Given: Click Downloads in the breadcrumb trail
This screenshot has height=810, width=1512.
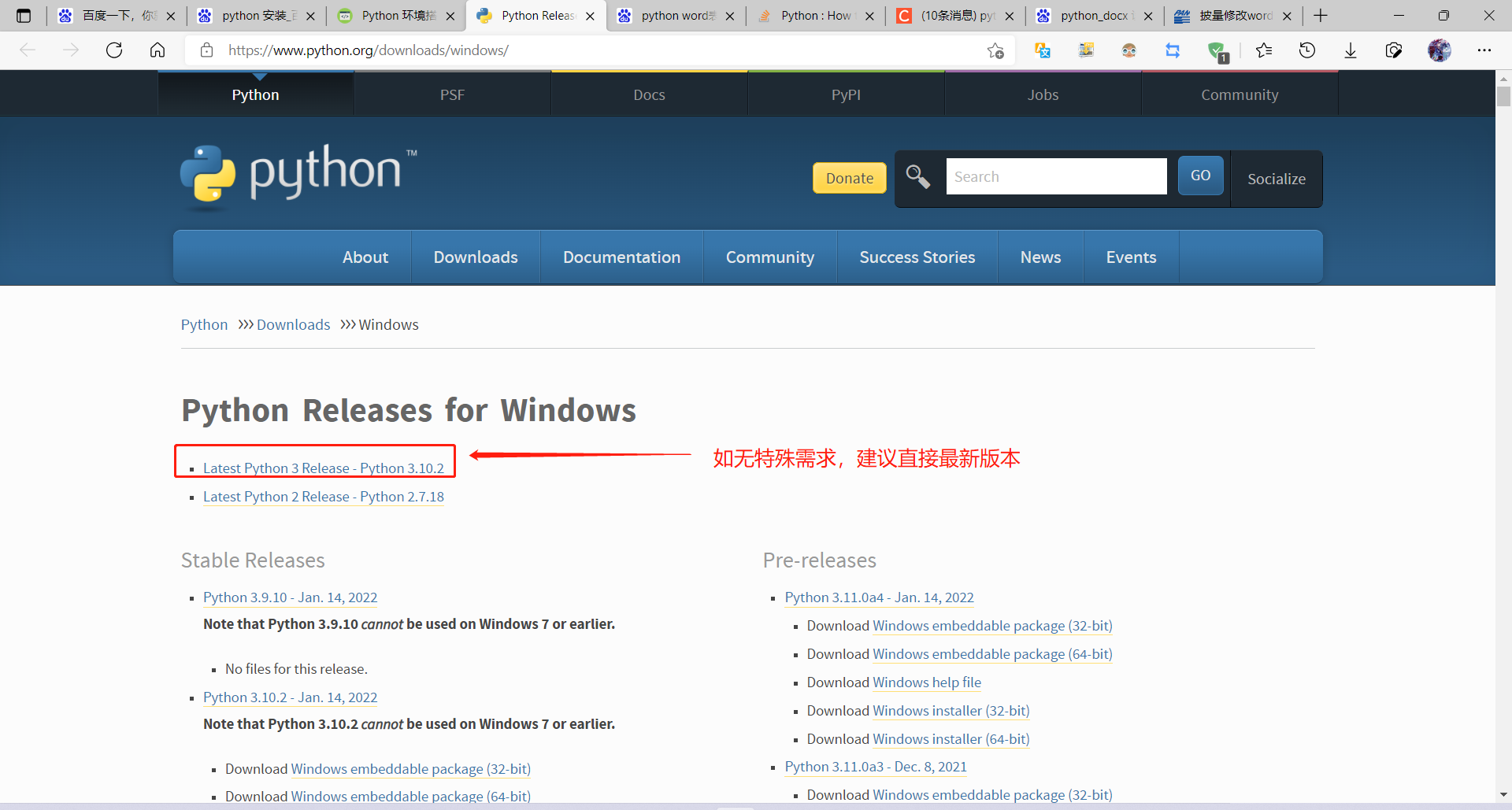Looking at the screenshot, I should (293, 325).
